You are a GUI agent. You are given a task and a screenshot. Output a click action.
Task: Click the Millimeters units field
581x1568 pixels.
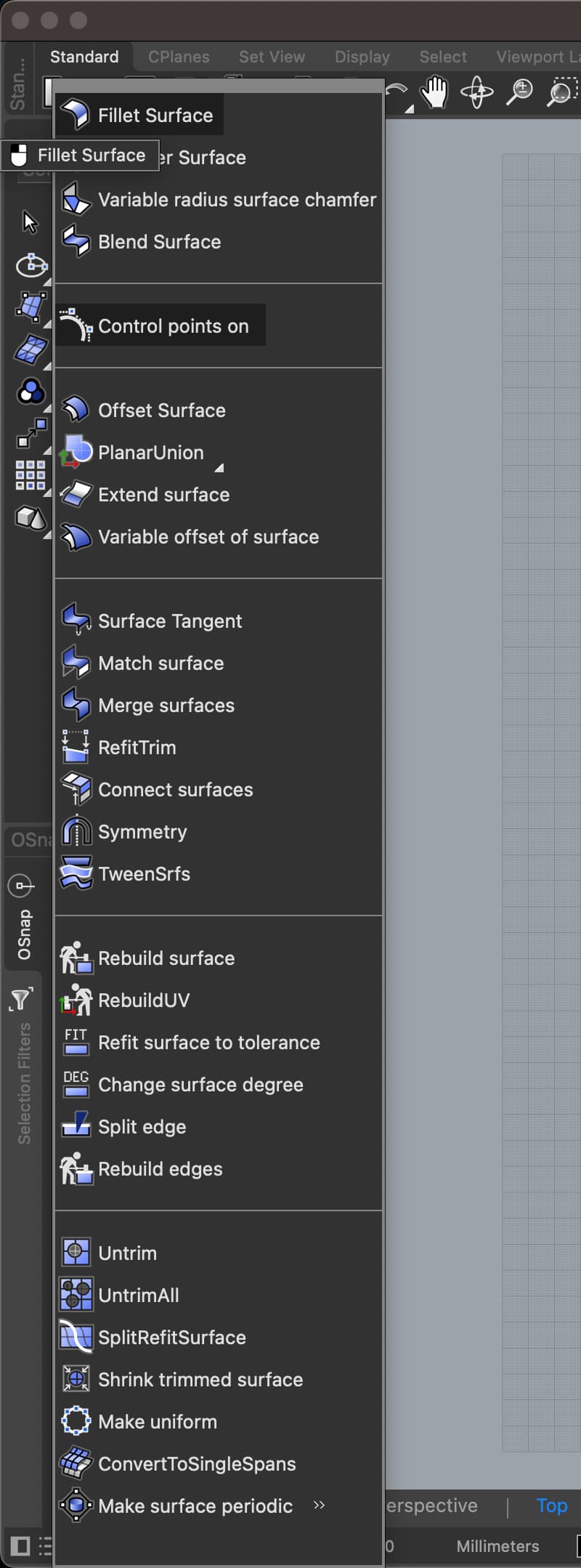tap(497, 1546)
